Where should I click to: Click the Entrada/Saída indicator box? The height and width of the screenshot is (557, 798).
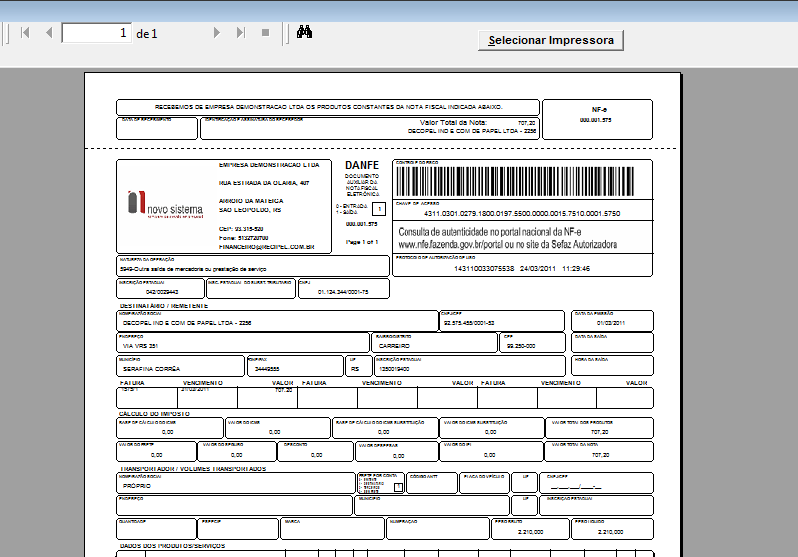pos(378,209)
